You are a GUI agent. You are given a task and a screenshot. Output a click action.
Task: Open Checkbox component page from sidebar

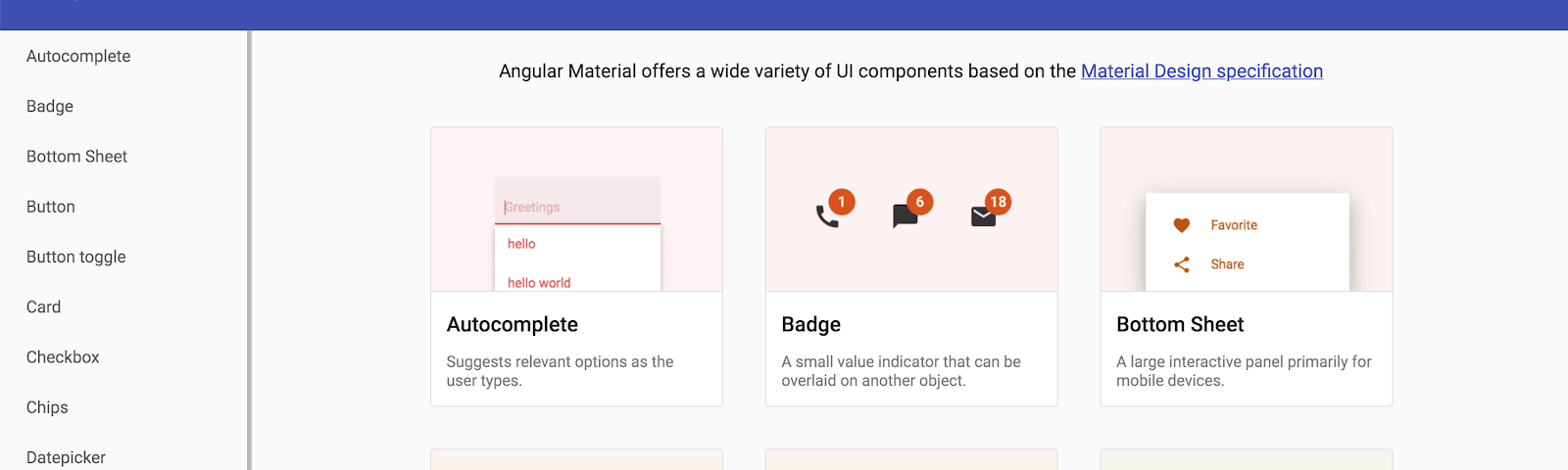(x=63, y=357)
